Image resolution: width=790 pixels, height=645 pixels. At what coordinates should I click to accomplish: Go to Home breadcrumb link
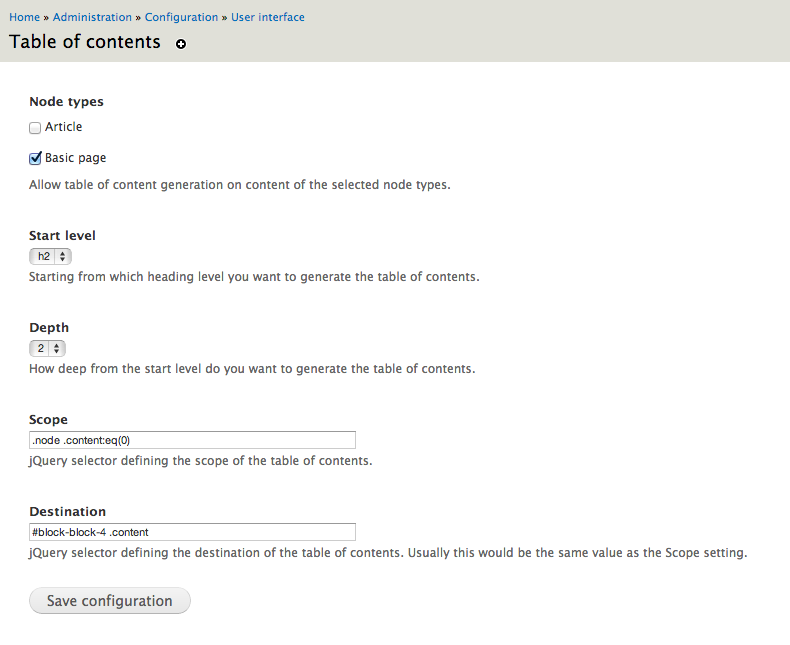pyautogui.click(x=24, y=17)
